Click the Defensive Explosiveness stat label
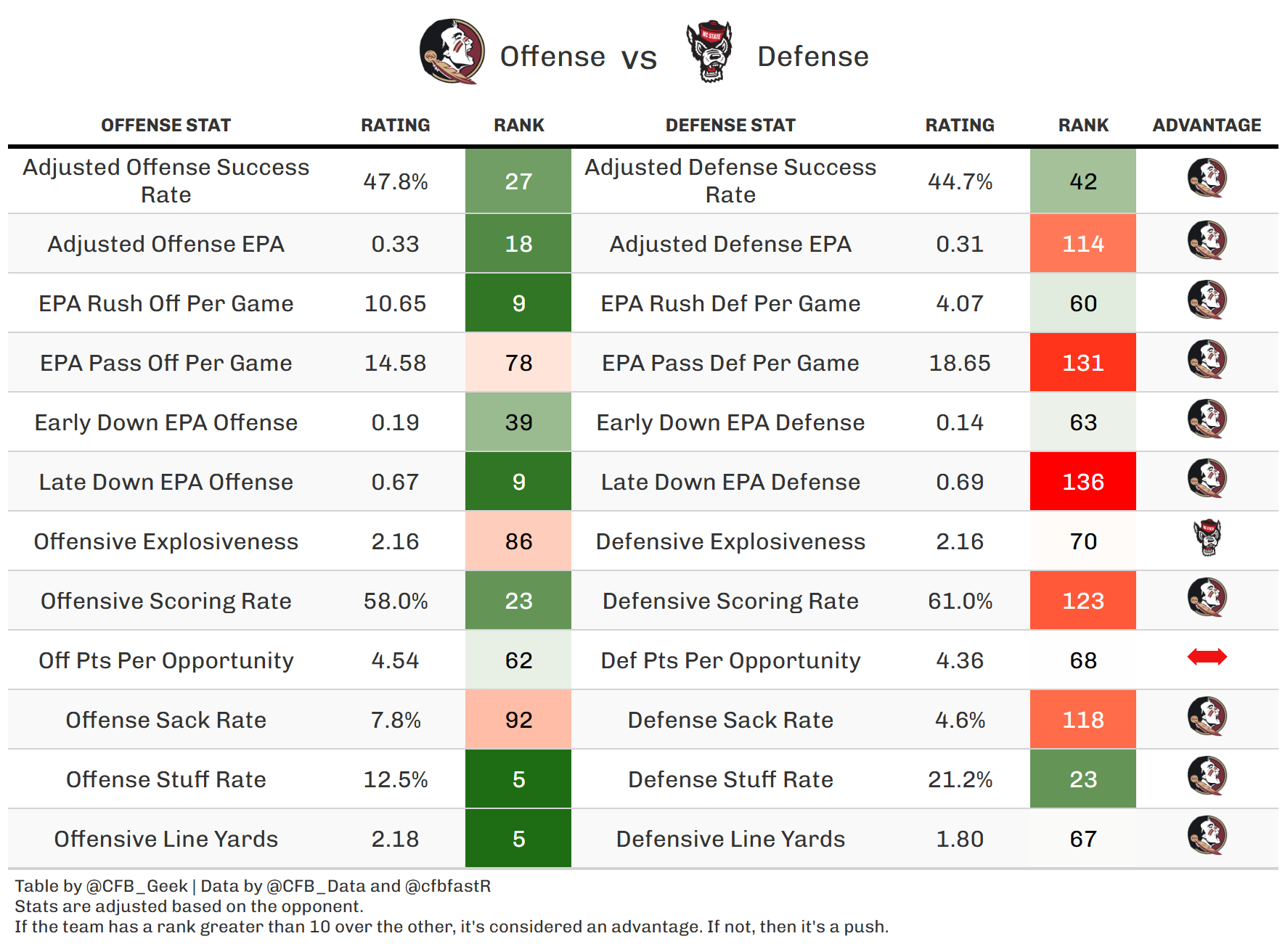The width and height of the screenshot is (1285, 952). click(730, 541)
